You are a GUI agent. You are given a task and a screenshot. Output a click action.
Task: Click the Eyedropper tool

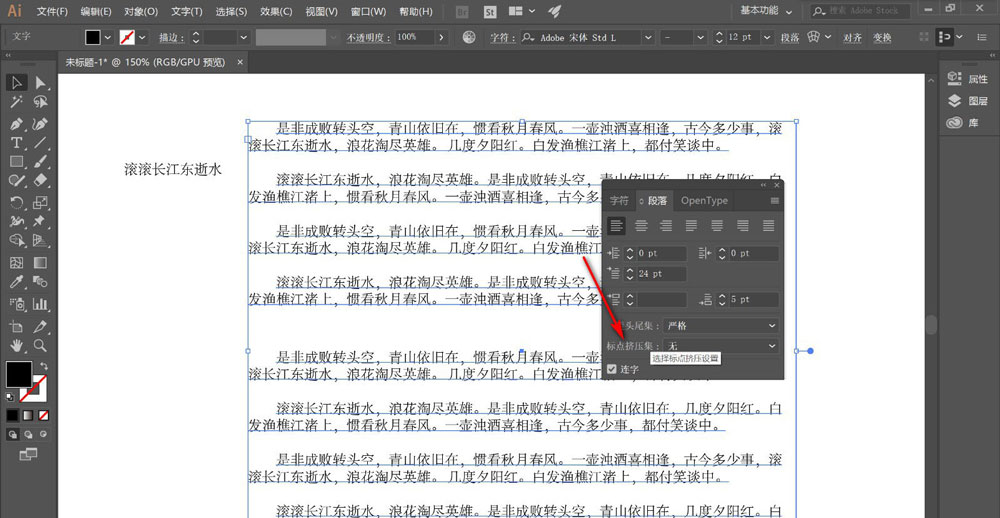pyautogui.click(x=17, y=284)
